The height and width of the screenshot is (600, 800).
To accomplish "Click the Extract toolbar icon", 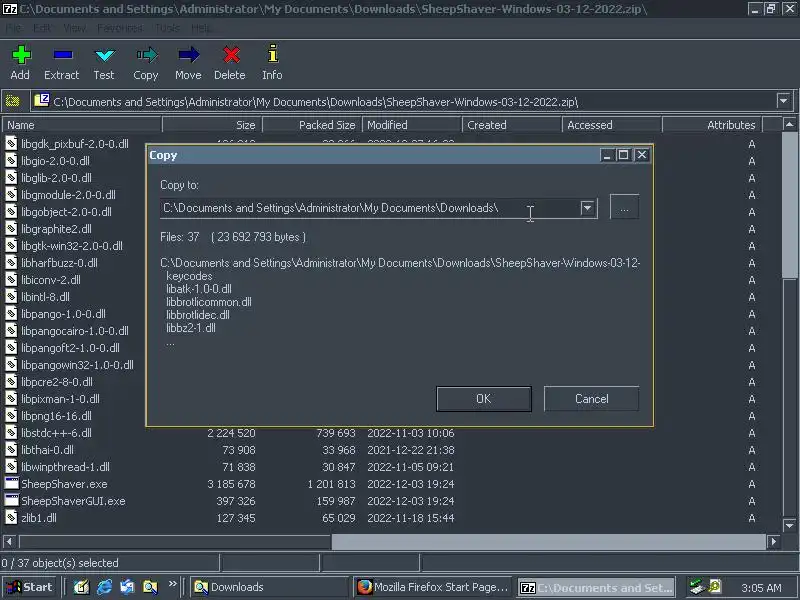I will [x=63, y=55].
